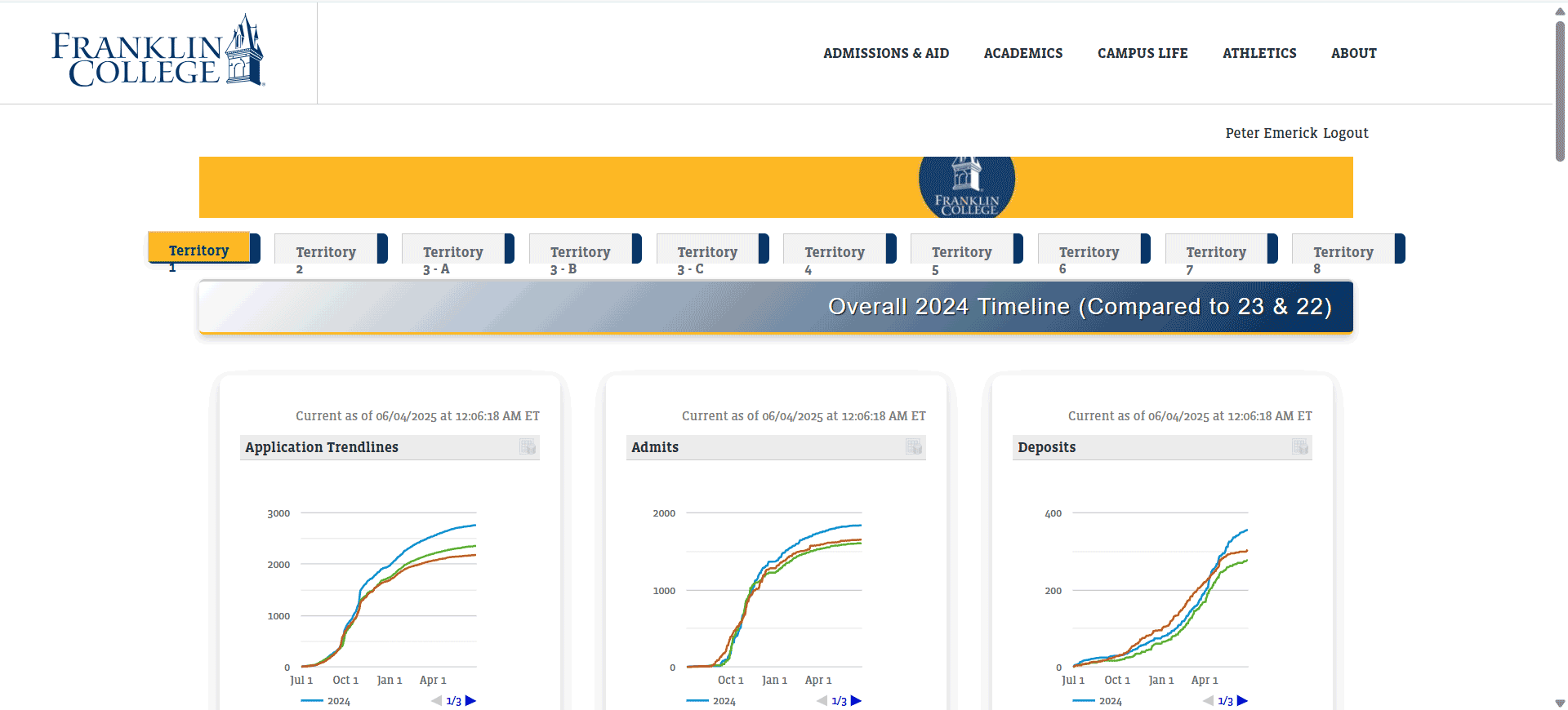
Task: Click the 1/3 page indicator under Application Trendlines
Action: click(454, 701)
